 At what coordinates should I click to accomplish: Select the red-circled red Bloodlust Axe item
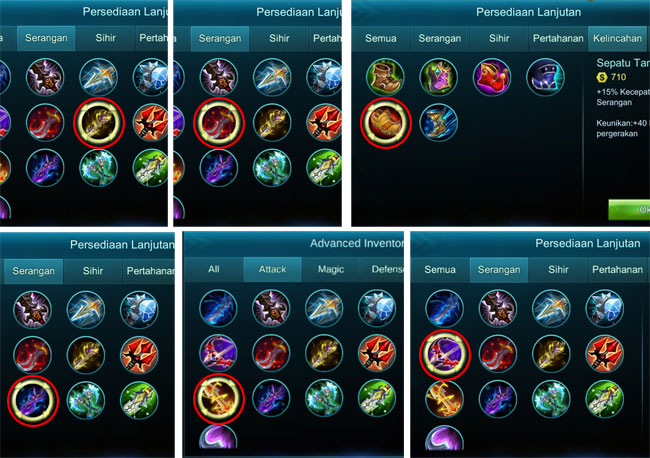click(218, 123)
